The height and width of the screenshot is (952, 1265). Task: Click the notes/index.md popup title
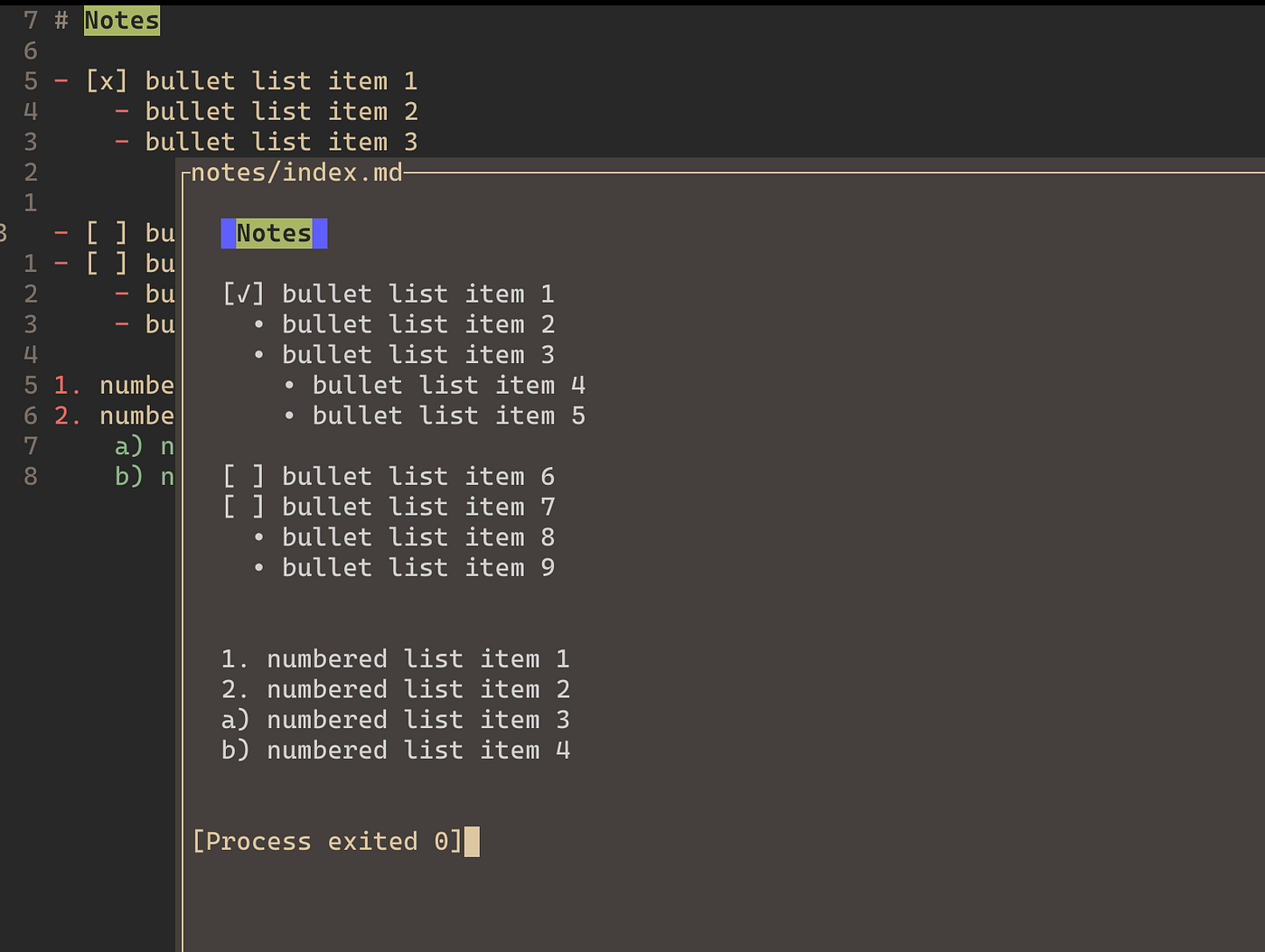[296, 173]
